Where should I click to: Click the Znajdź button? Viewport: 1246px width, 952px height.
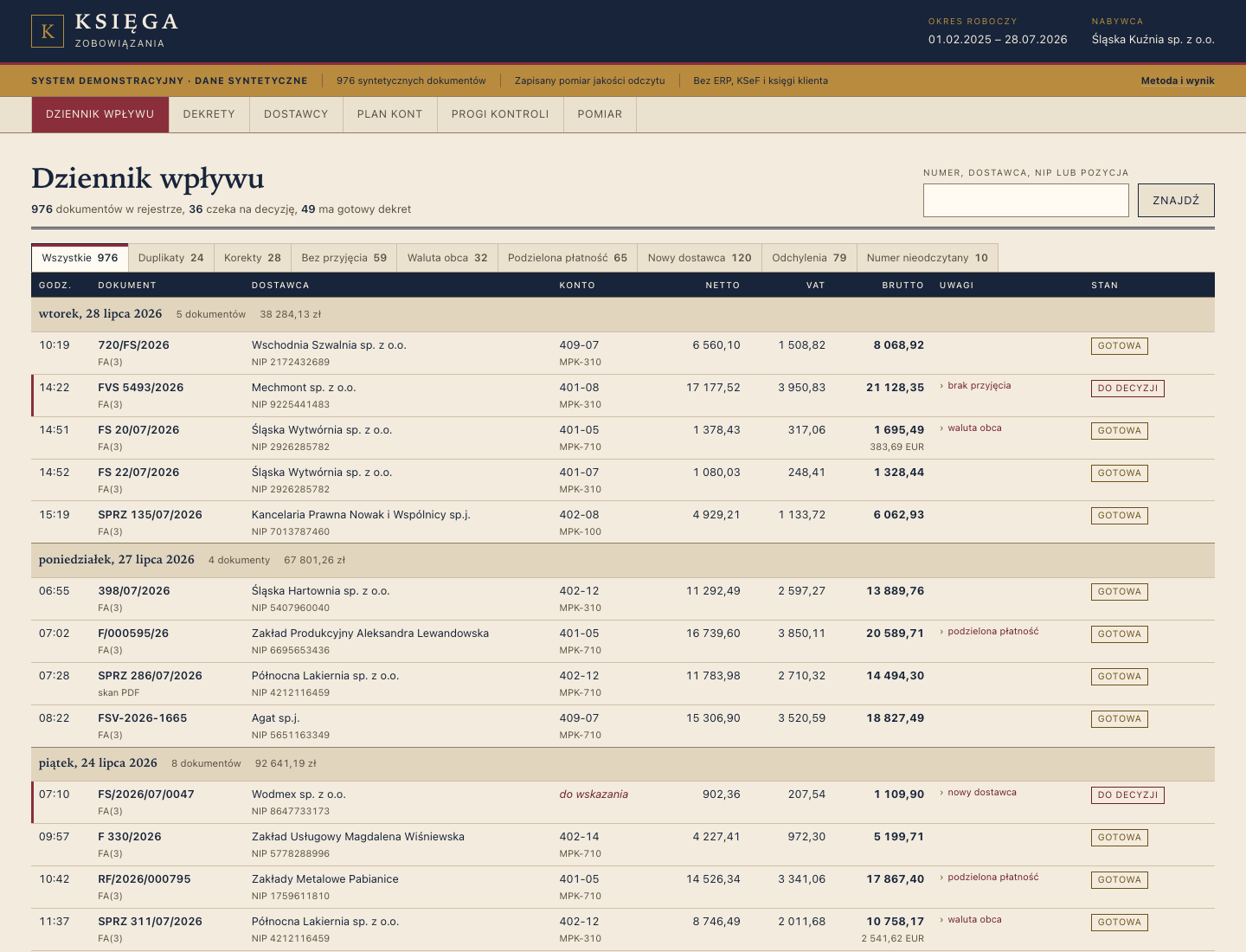click(x=1176, y=200)
